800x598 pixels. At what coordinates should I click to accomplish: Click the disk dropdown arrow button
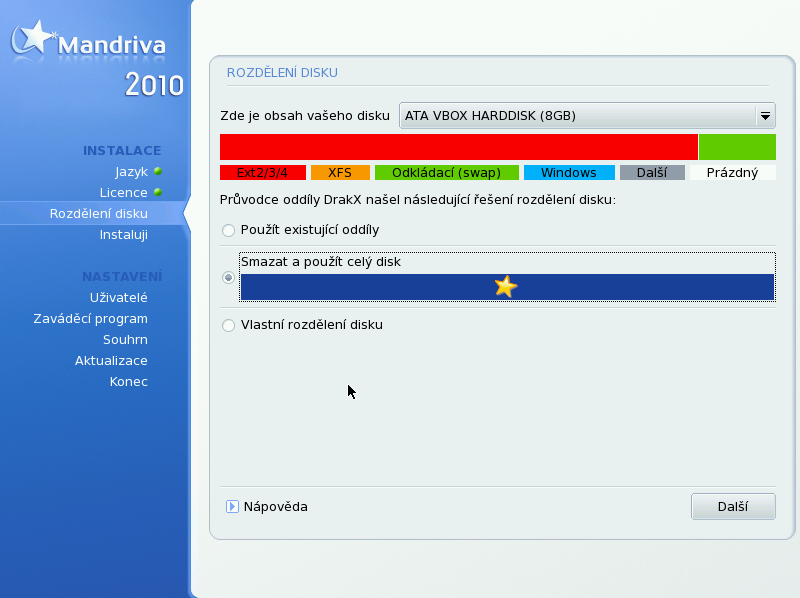pos(765,116)
